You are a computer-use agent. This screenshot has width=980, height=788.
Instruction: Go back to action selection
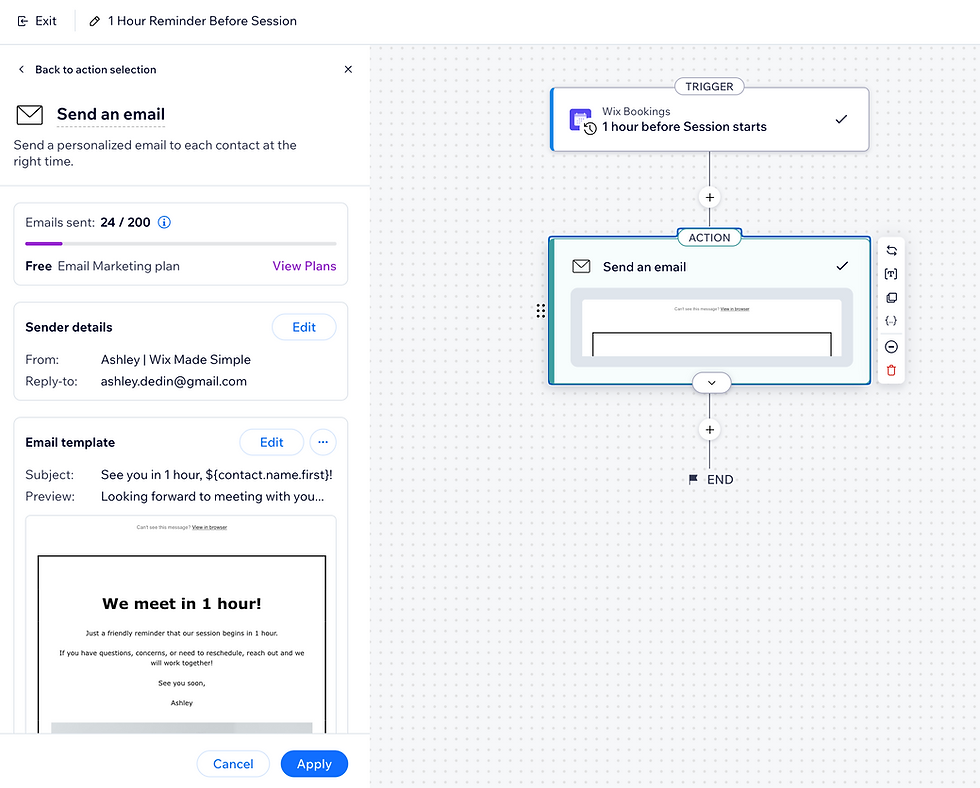click(x=88, y=69)
